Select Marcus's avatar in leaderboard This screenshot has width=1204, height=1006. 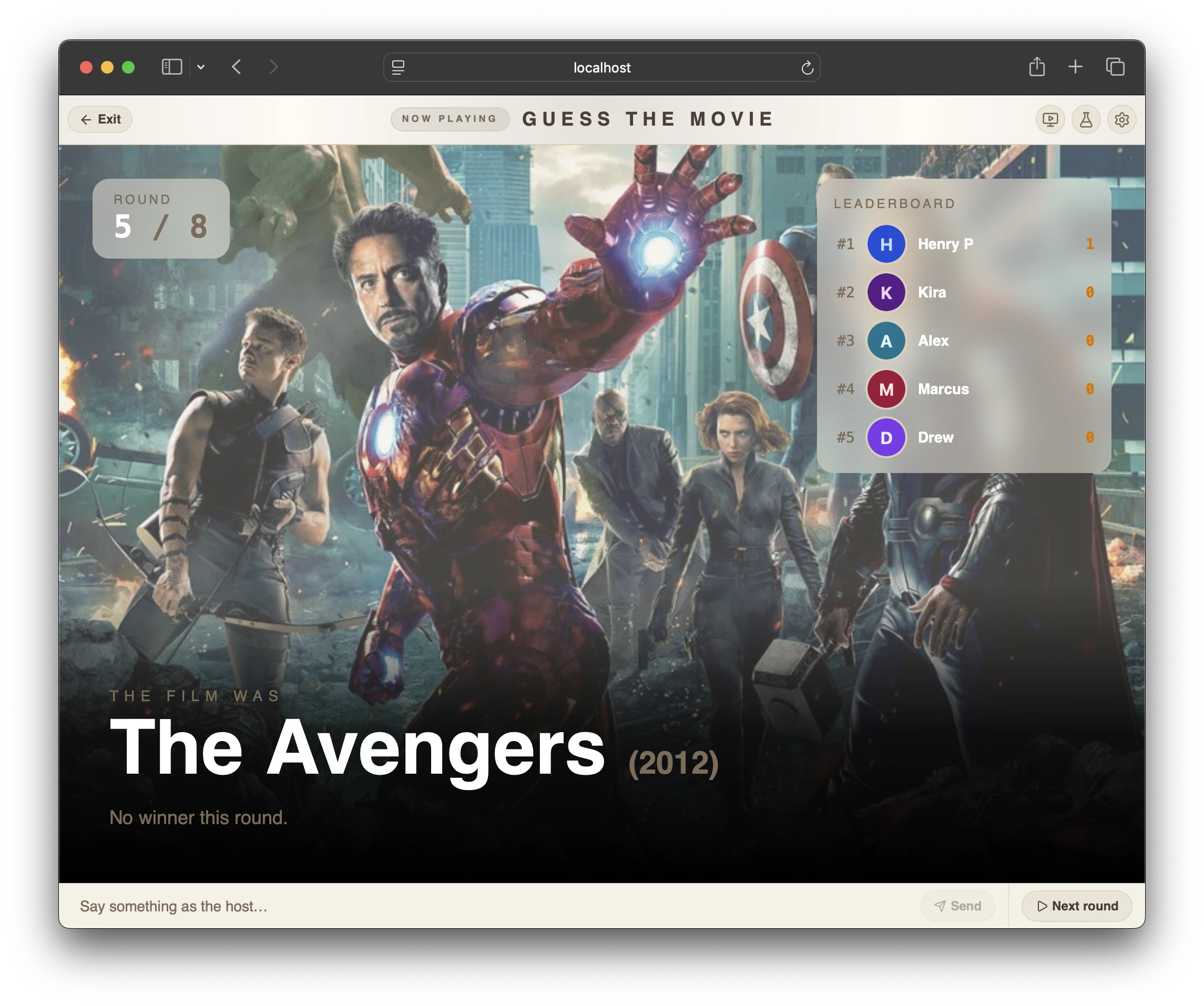(886, 389)
